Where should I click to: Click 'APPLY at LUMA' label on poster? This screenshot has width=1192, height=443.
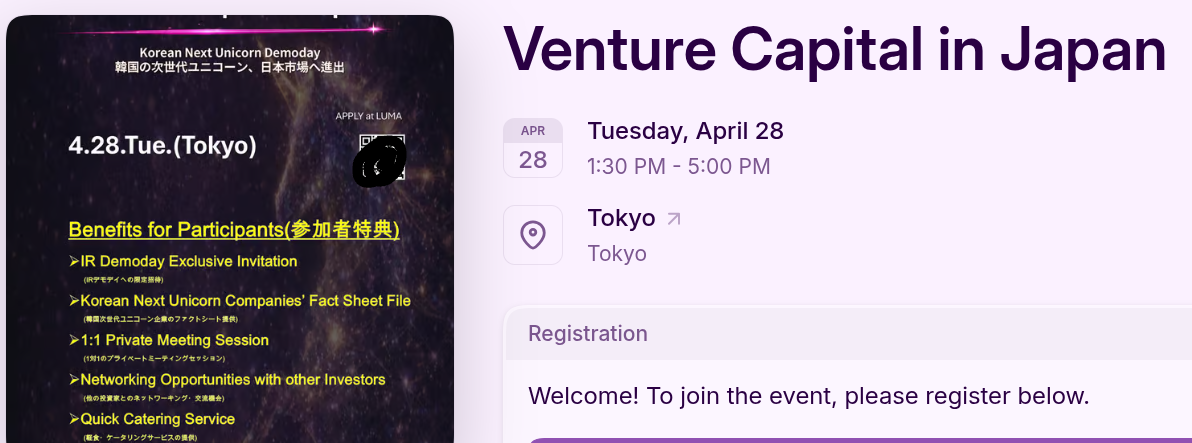tap(369, 116)
